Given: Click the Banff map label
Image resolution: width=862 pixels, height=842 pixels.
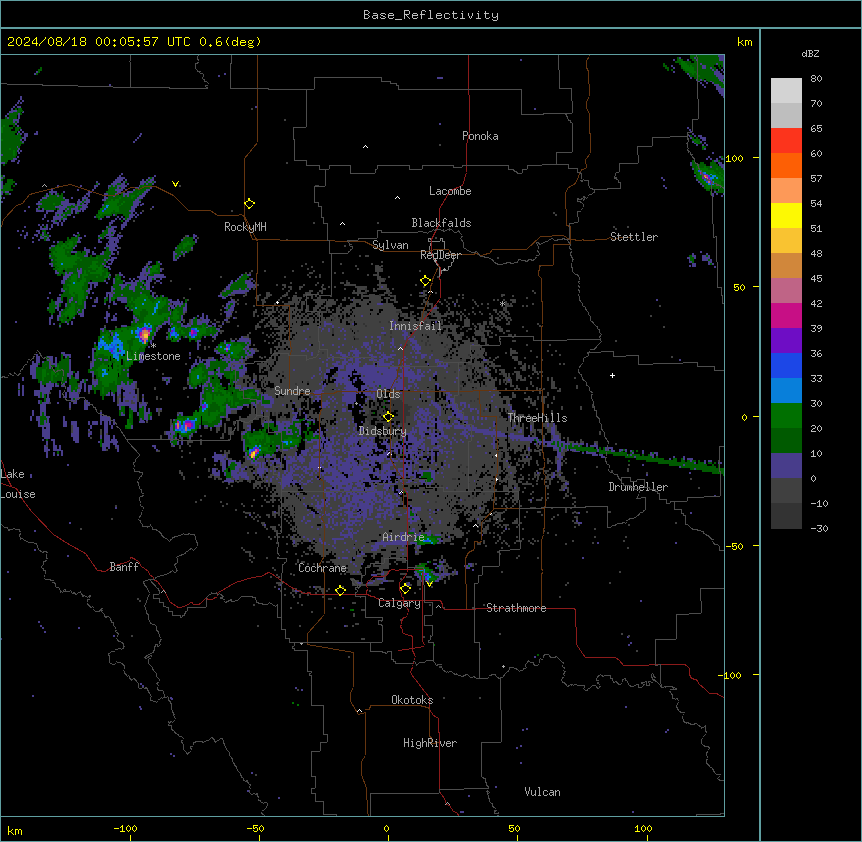Looking at the screenshot, I should [124, 567].
